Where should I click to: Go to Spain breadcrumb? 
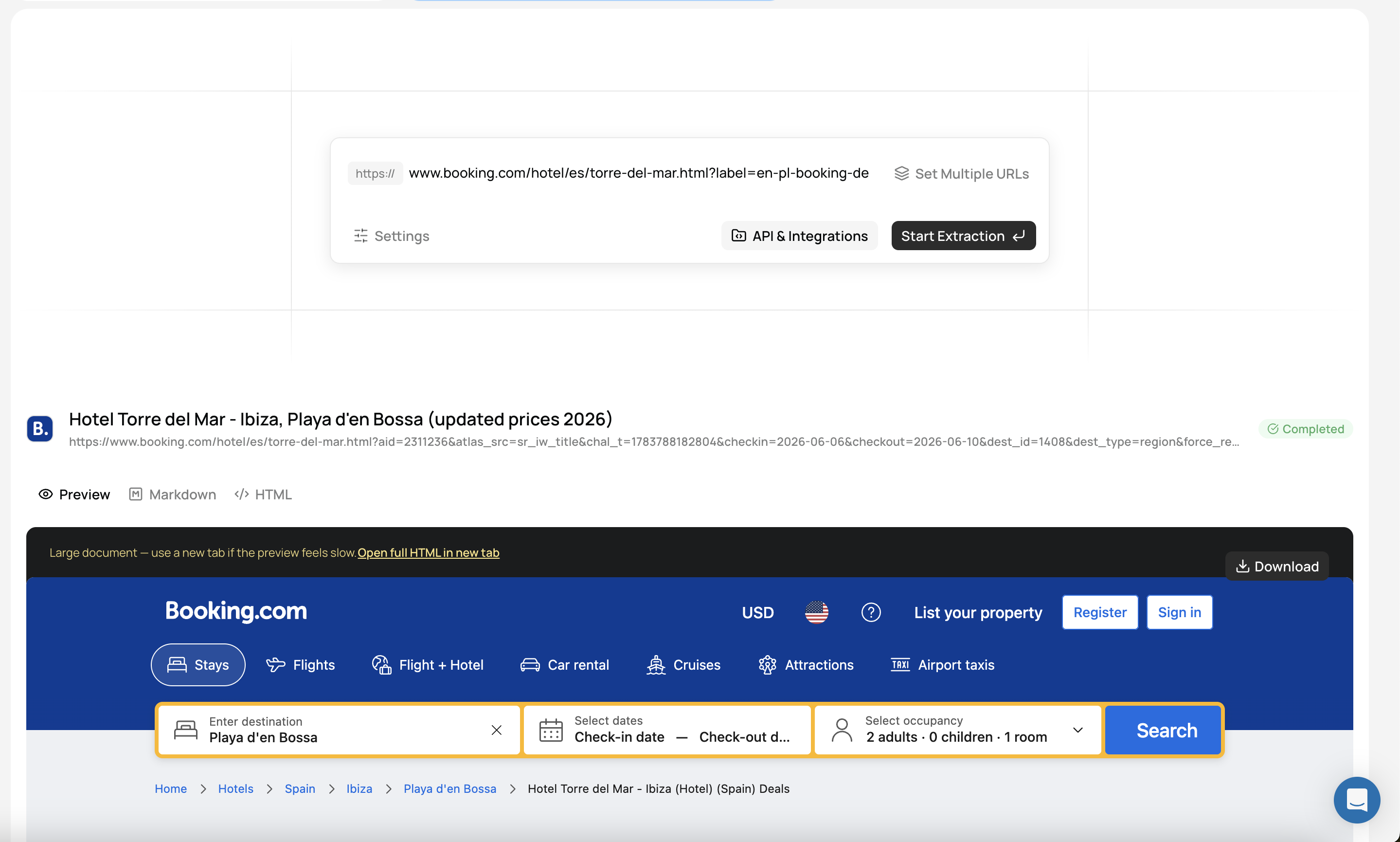pos(299,788)
